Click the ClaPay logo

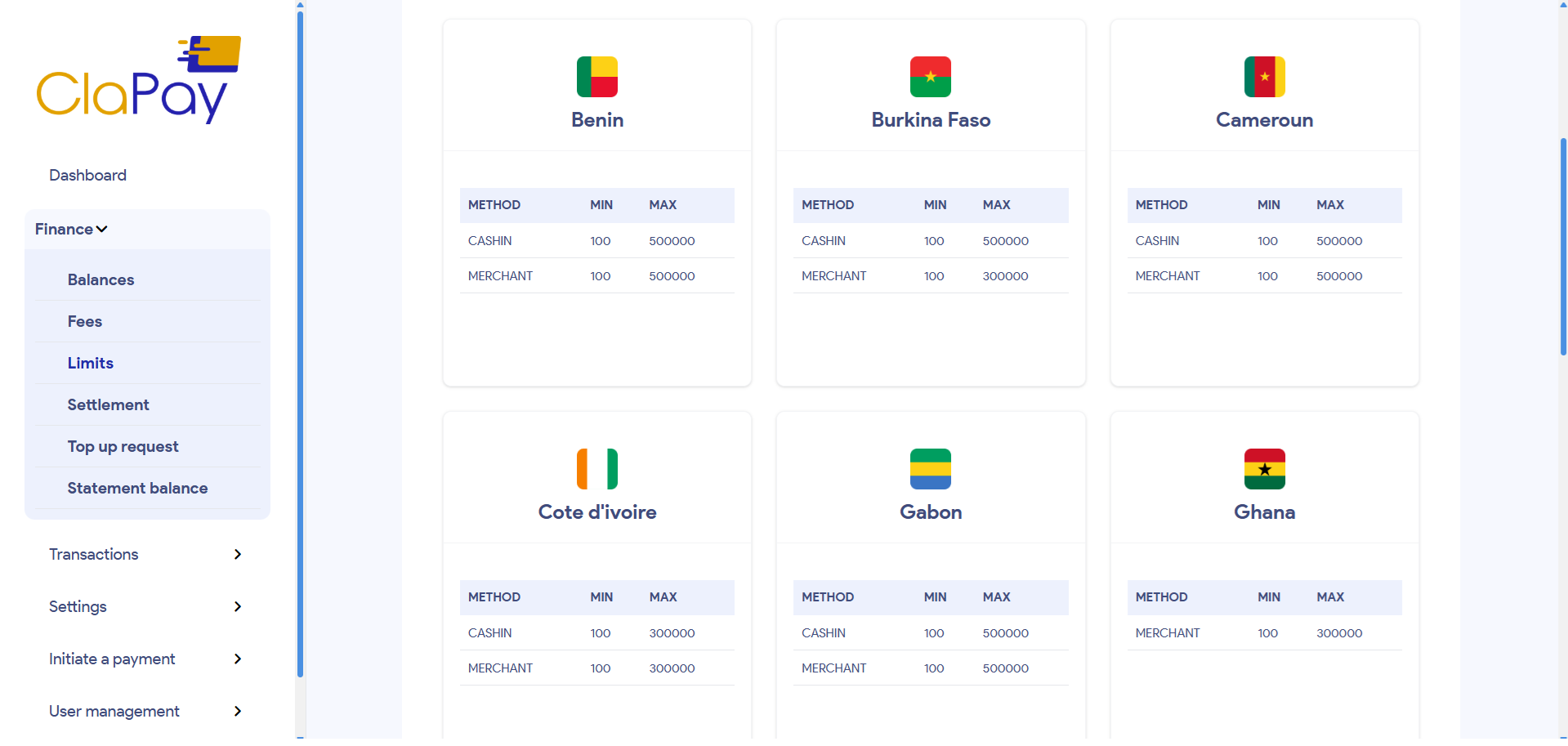(137, 78)
